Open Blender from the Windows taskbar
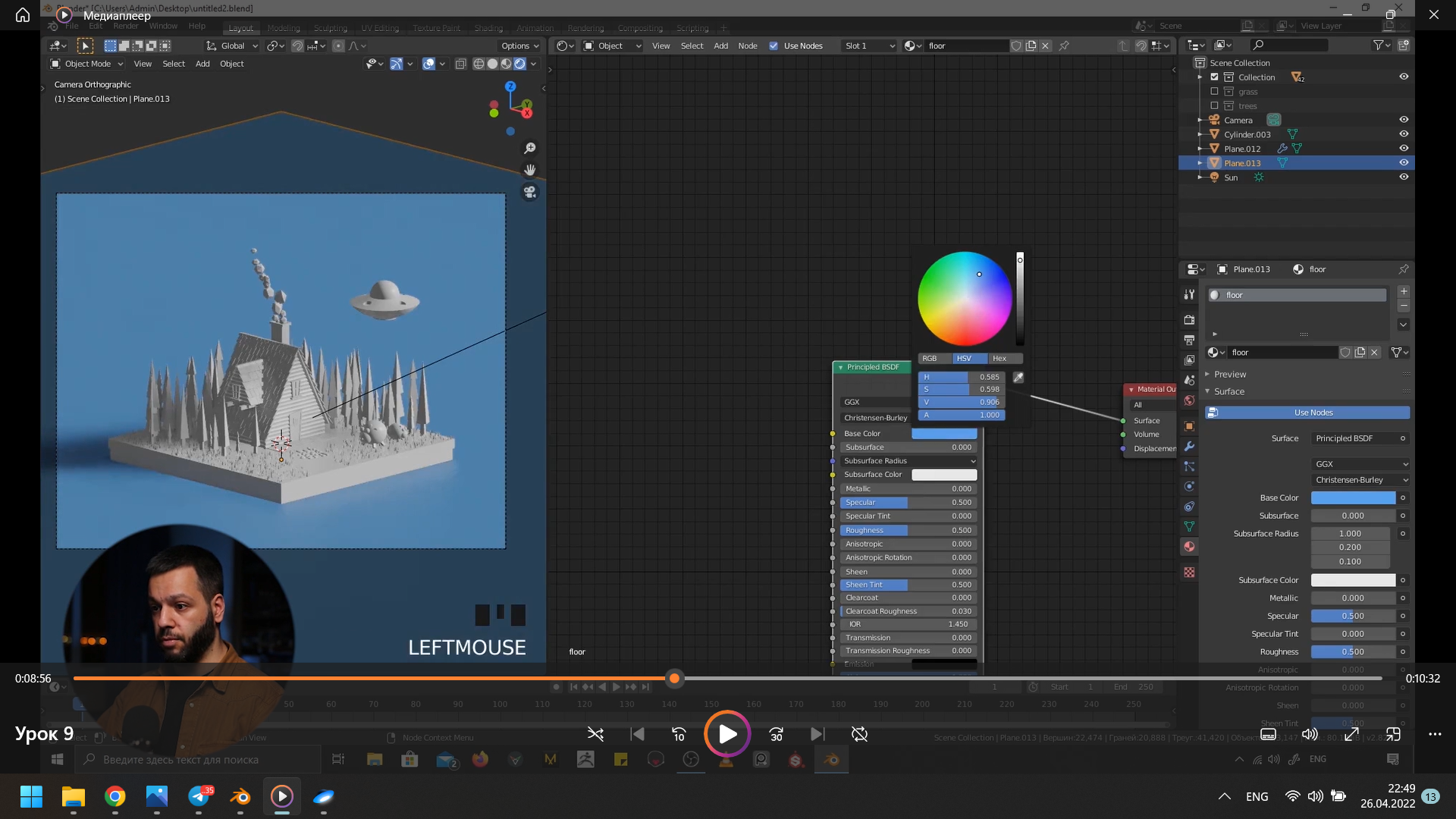This screenshot has width=1456, height=819. (240, 796)
